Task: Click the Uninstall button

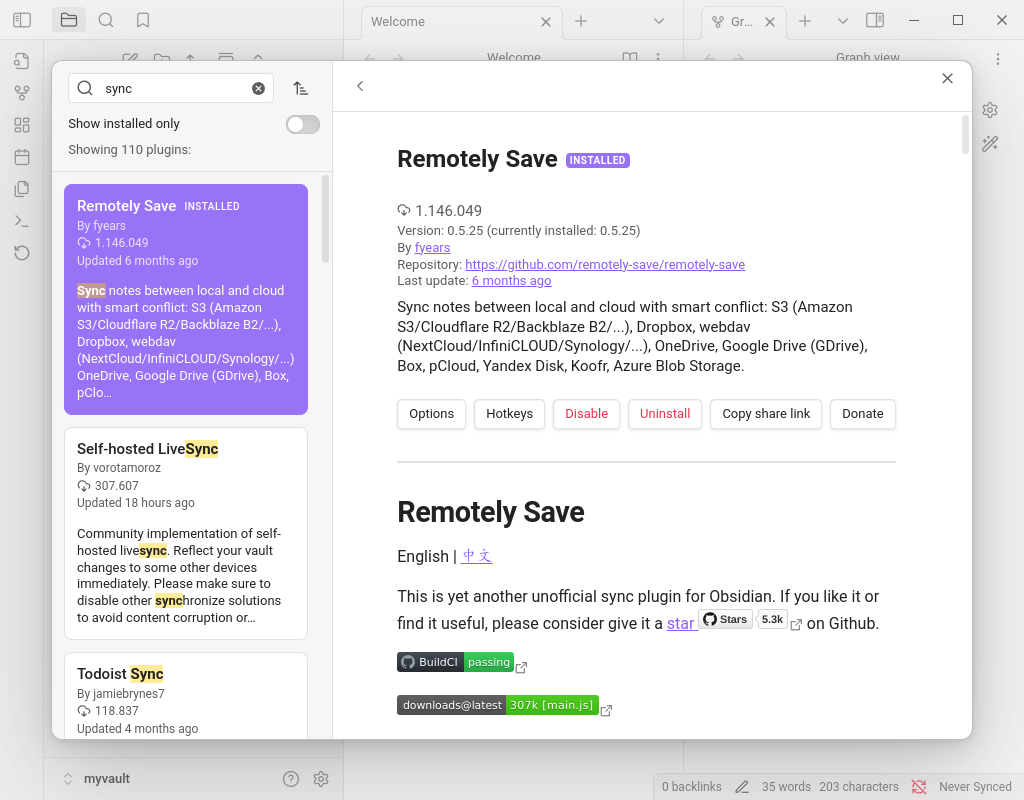Action: [x=665, y=414]
